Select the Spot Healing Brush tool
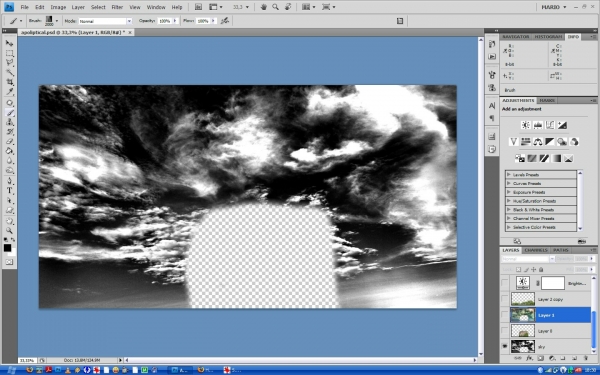This screenshot has width=600, height=375. click(10, 103)
